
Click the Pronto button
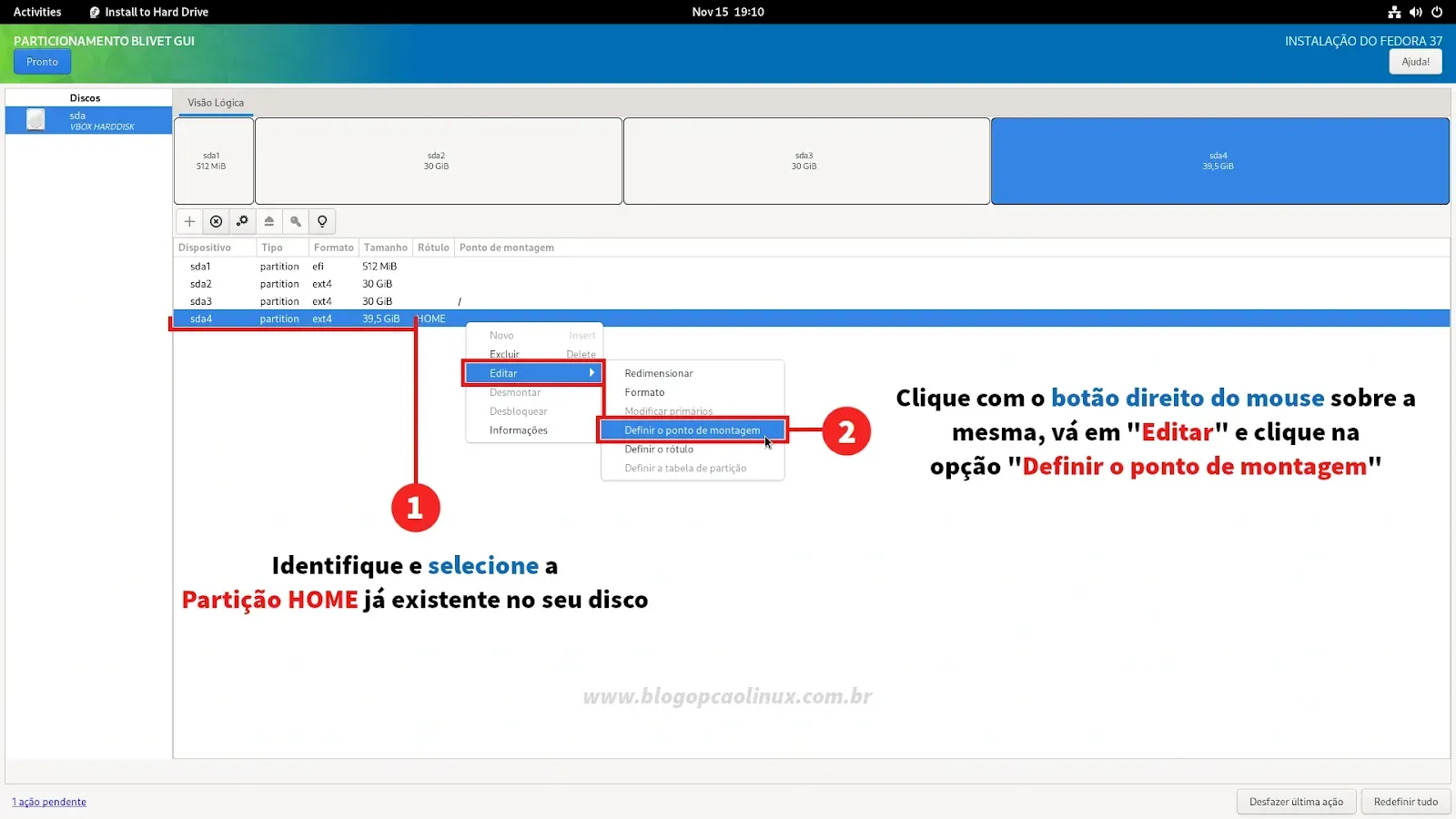tap(42, 62)
